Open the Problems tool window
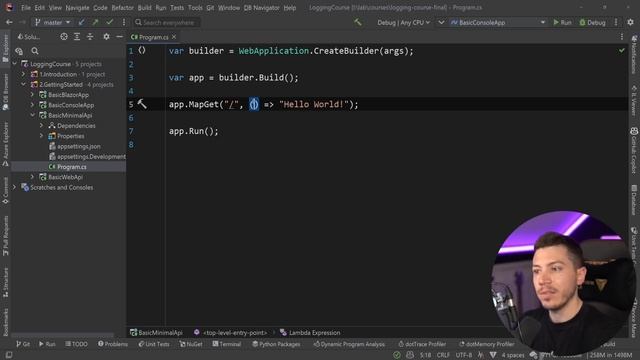 click(x=113, y=344)
